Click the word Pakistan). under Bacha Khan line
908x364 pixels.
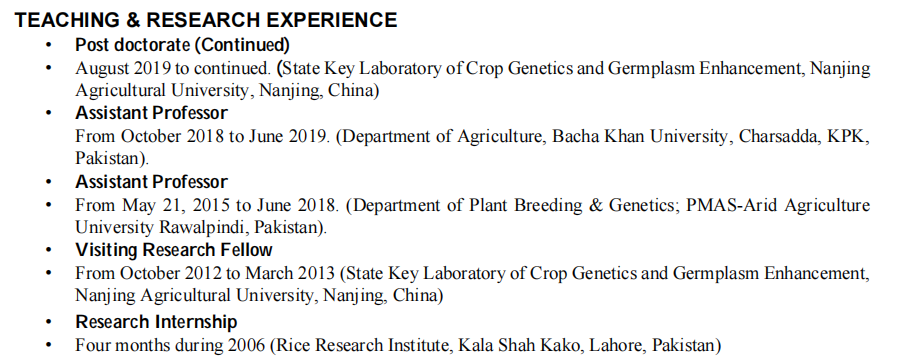(112, 159)
